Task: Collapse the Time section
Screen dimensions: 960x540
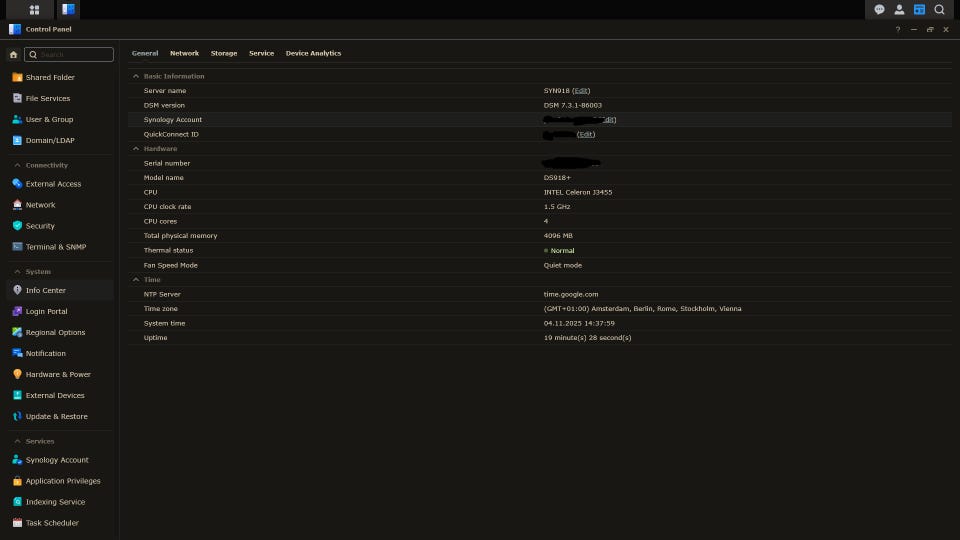Action: click(x=136, y=280)
